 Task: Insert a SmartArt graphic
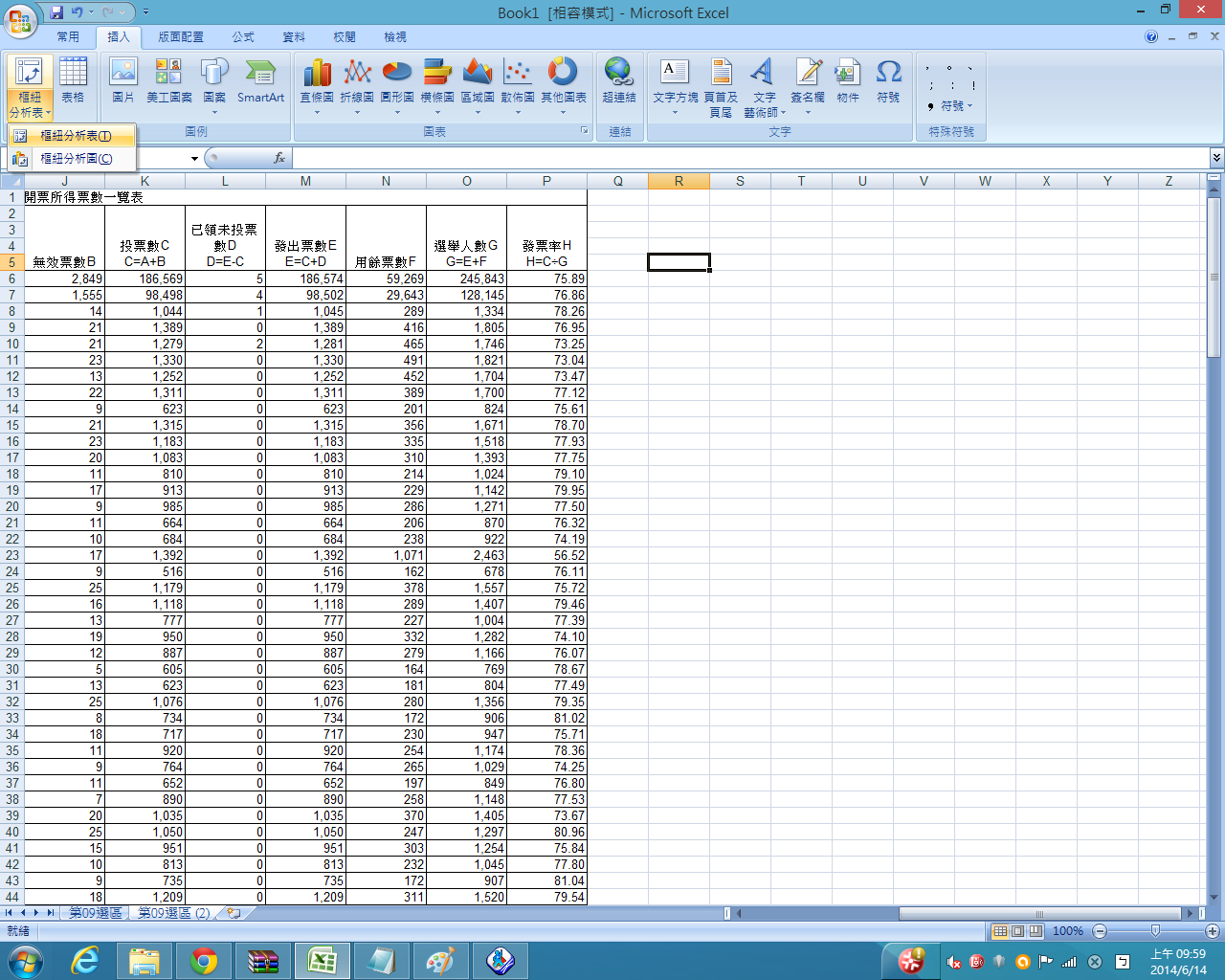pos(260,80)
